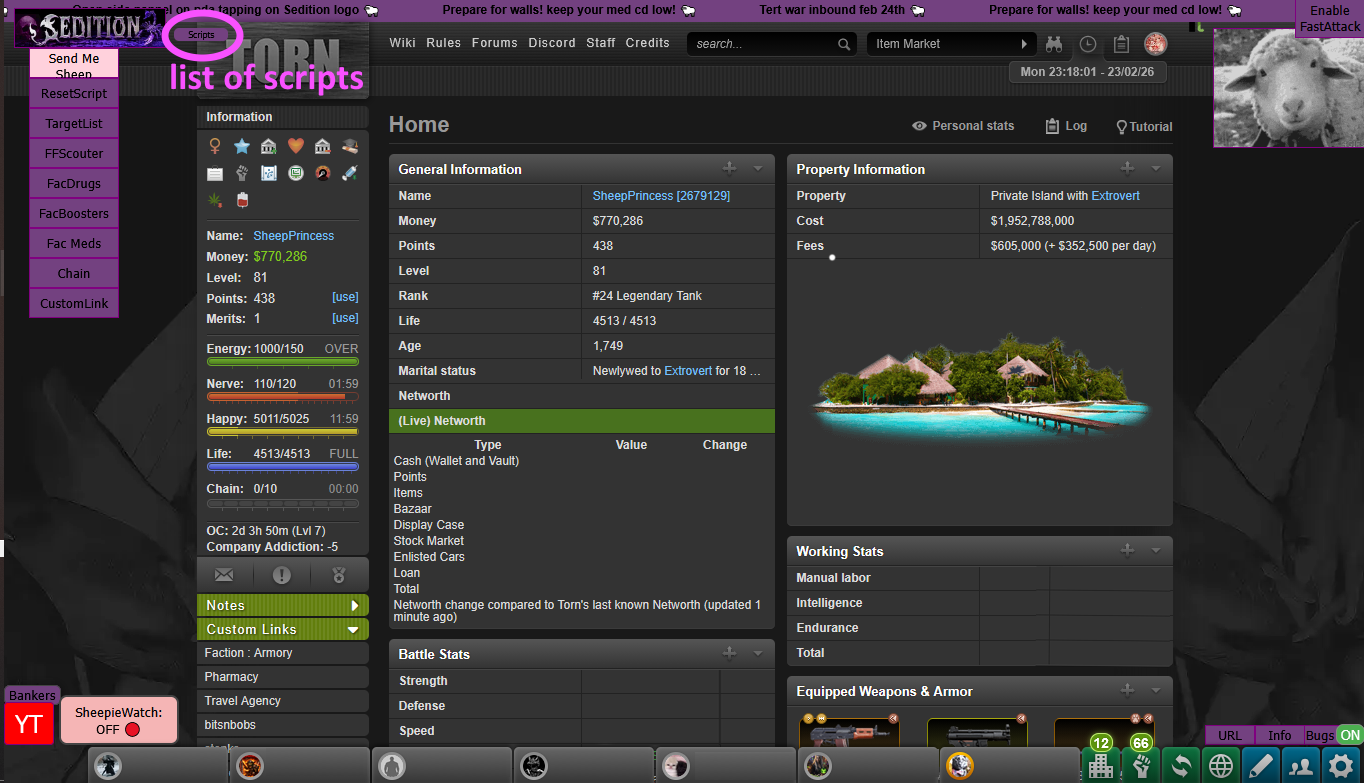Open the company building icon with badge 12
Screen dimensions: 1364x783
pyautogui.click(x=1101, y=765)
